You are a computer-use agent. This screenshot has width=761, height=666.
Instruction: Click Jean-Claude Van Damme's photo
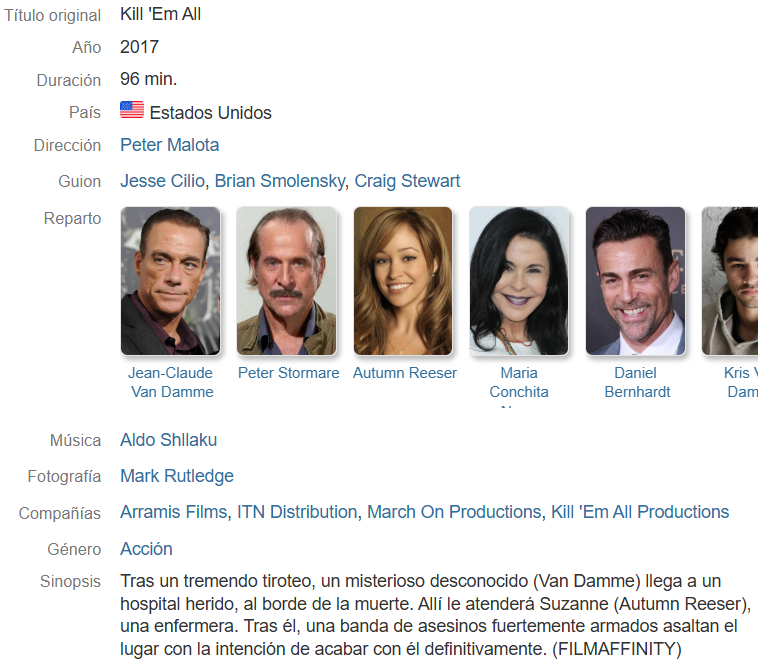[x=170, y=281]
